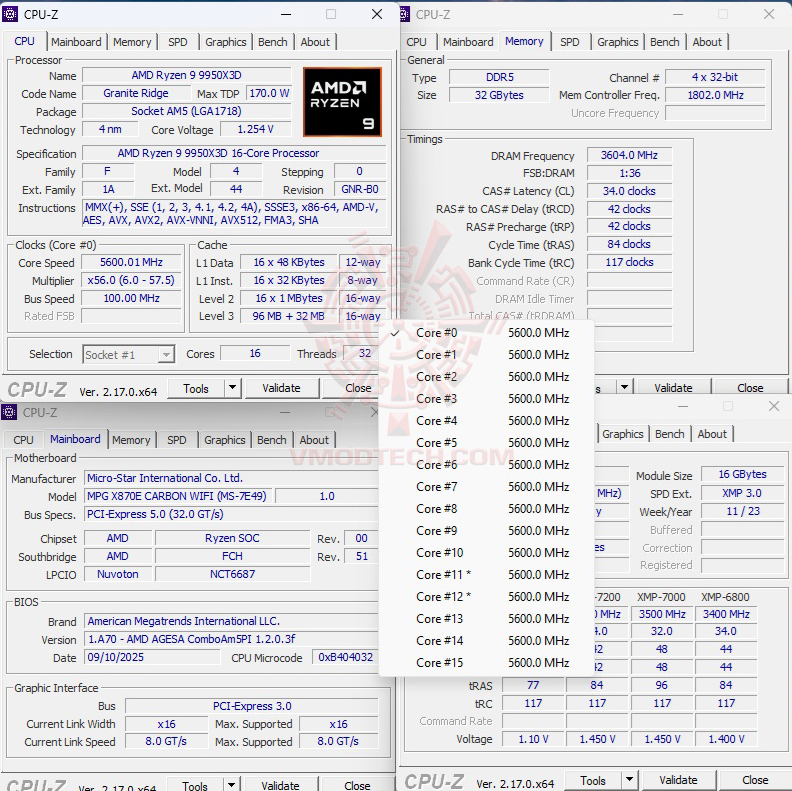The width and height of the screenshot is (792, 791).
Task: Open Graphics tab in bottom-right SPD window
Action: tap(622, 434)
